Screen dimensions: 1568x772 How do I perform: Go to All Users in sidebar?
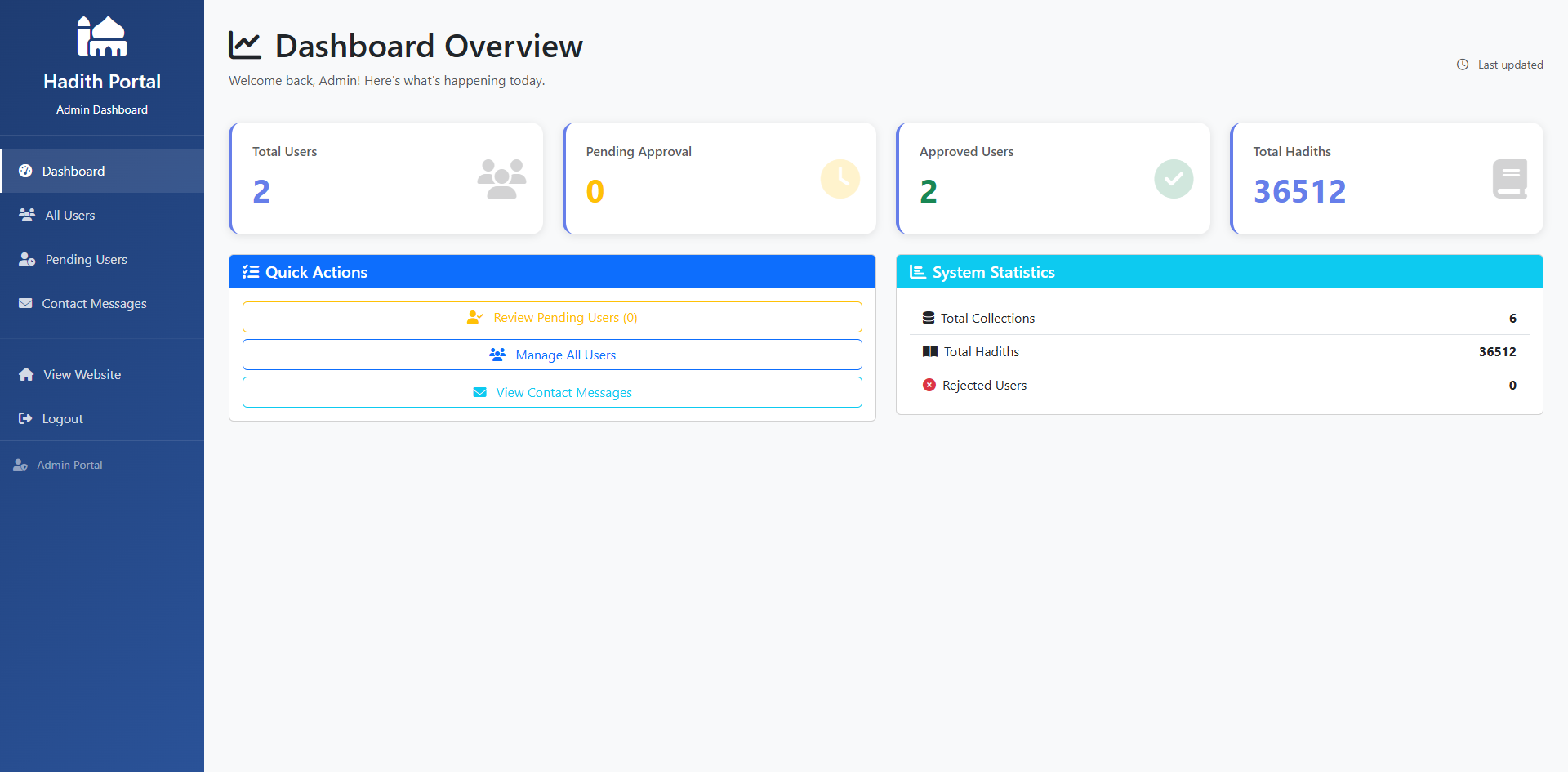(x=70, y=215)
